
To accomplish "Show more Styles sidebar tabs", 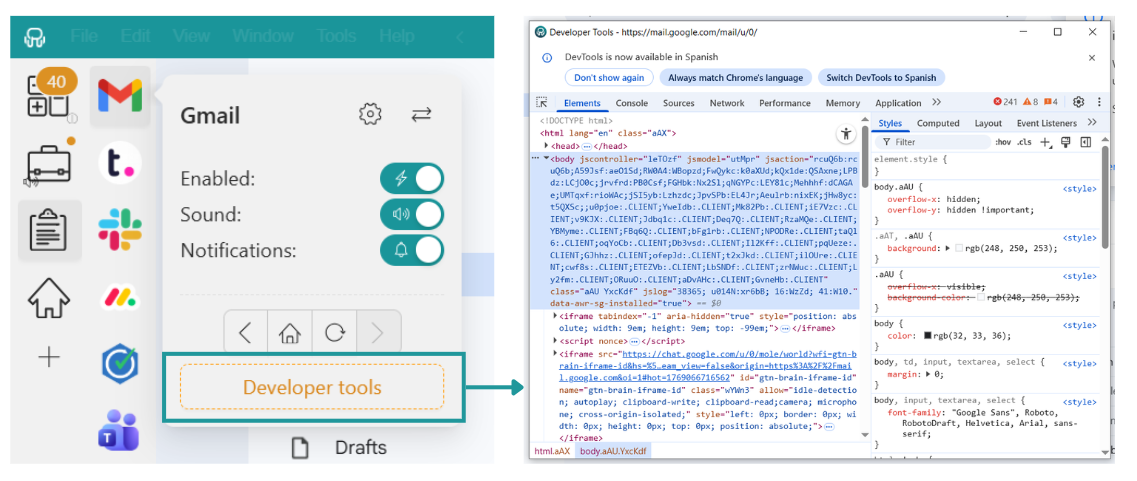I will pyautogui.click(x=1092, y=123).
